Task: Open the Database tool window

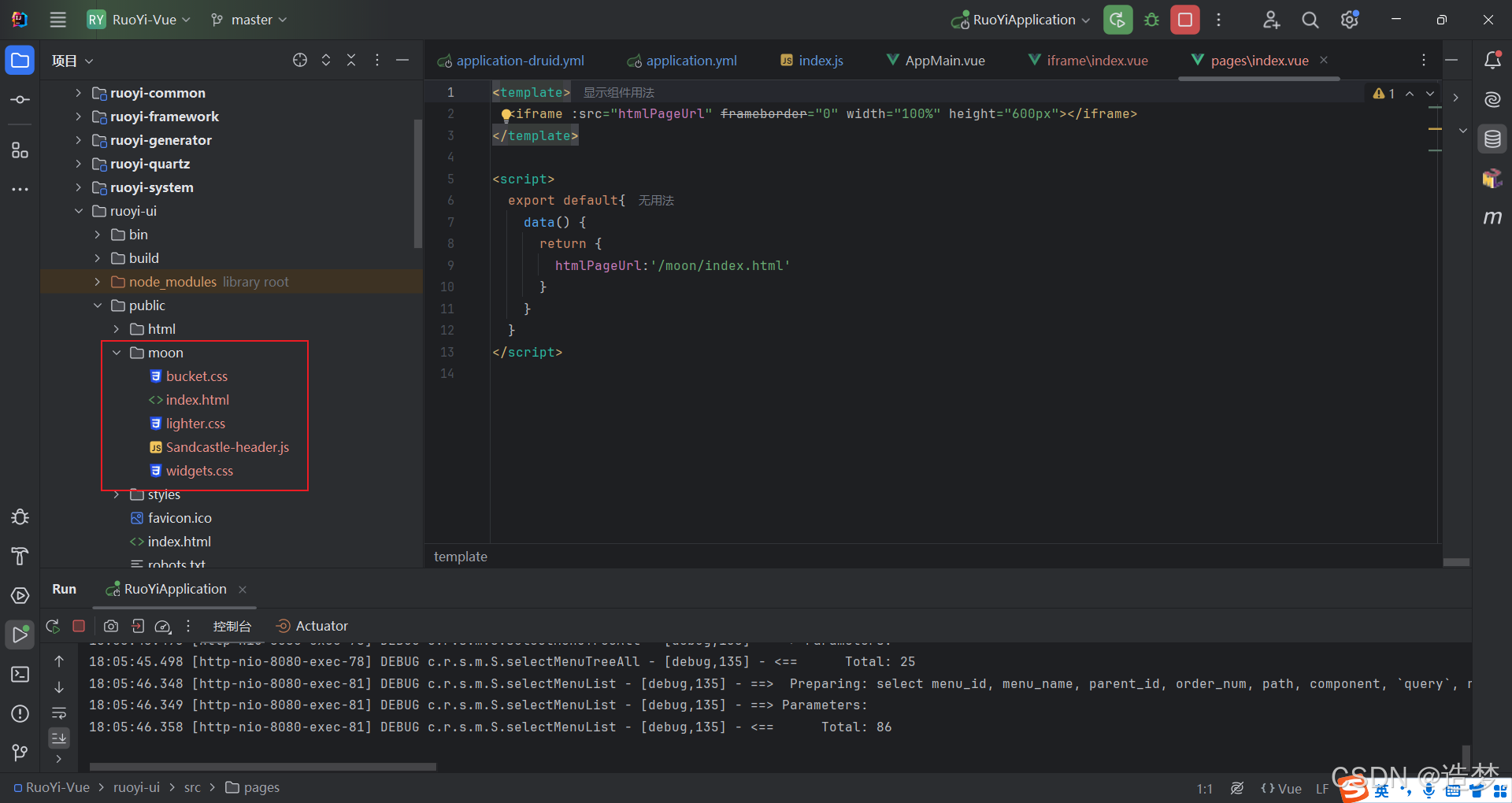Action: pos(1492,140)
